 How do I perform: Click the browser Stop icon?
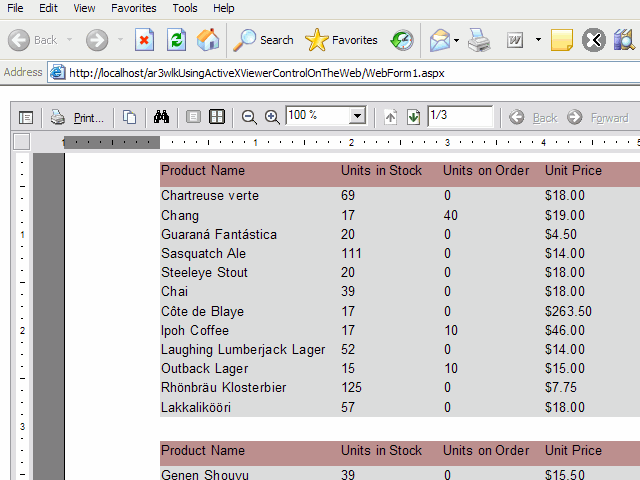pyautogui.click(x=144, y=40)
